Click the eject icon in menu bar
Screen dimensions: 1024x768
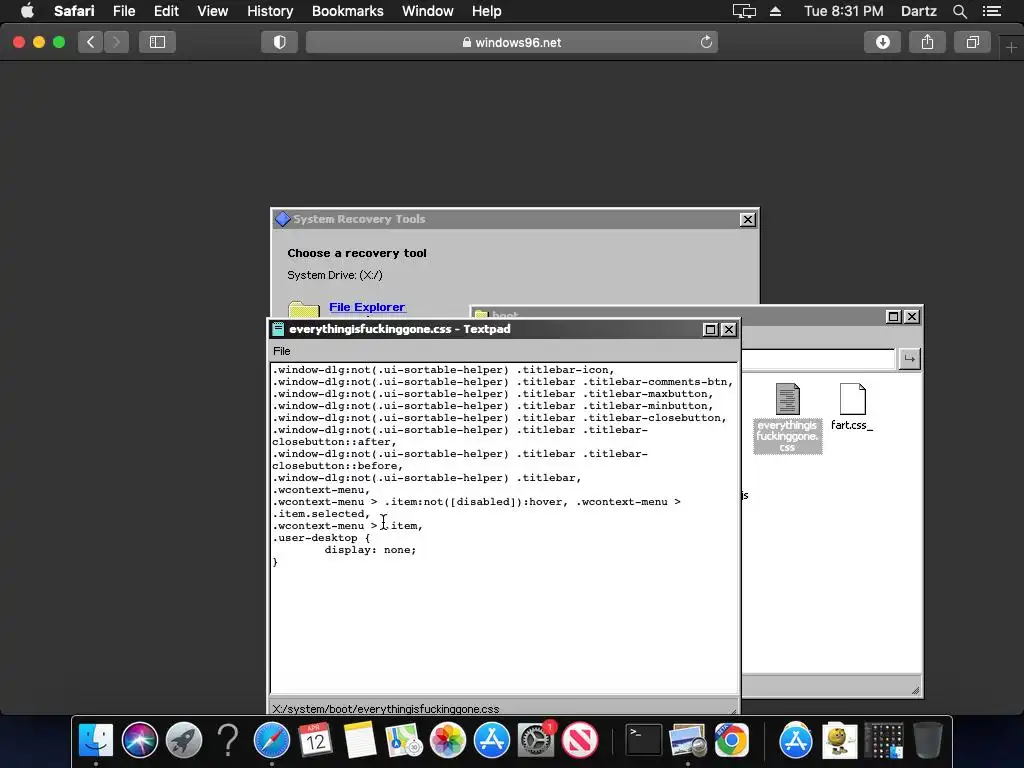click(775, 11)
